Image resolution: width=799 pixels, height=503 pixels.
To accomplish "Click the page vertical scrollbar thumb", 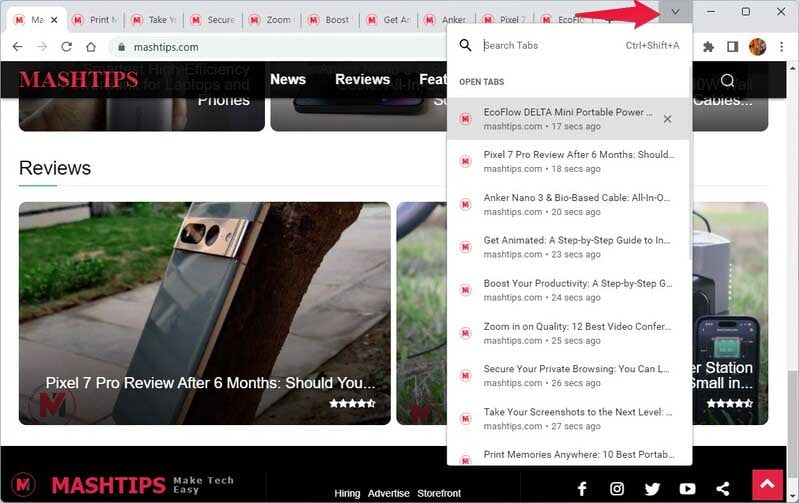I will (792, 426).
